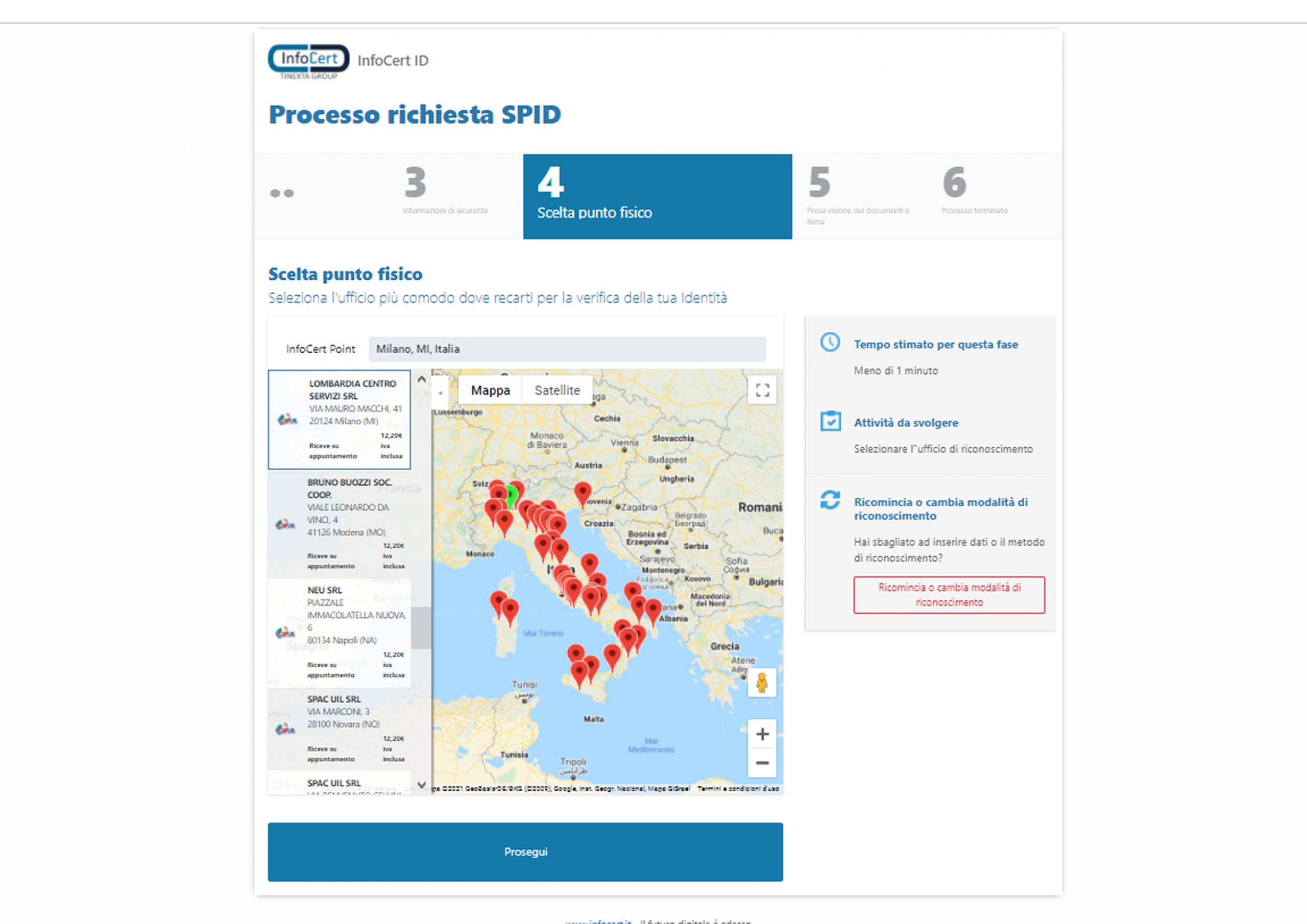Select LOMBARDIA CENTRO SERVIZI SRL office

(340, 420)
